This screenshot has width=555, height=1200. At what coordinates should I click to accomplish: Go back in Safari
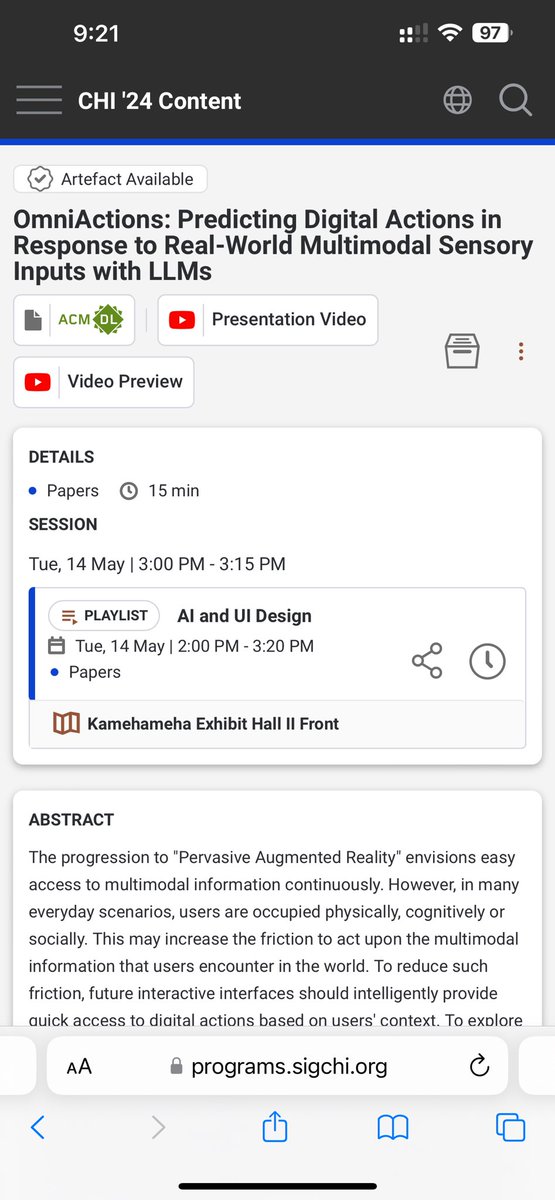tap(38, 1128)
